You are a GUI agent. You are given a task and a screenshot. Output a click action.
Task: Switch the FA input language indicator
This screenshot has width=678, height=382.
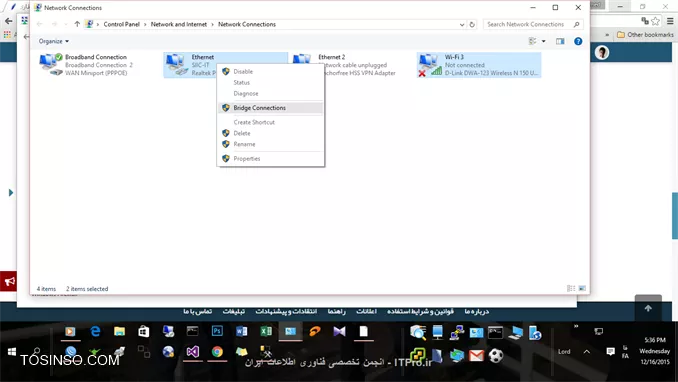point(625,352)
